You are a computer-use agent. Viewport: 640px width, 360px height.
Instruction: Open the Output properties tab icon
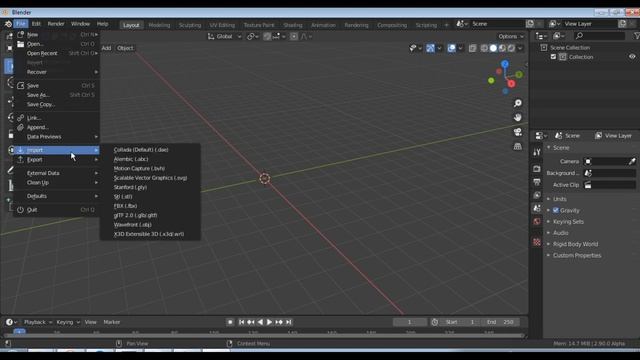tap(537, 182)
